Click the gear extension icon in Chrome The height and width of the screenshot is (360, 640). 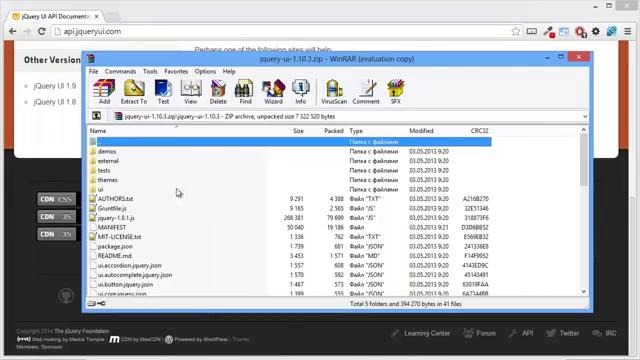click(596, 31)
